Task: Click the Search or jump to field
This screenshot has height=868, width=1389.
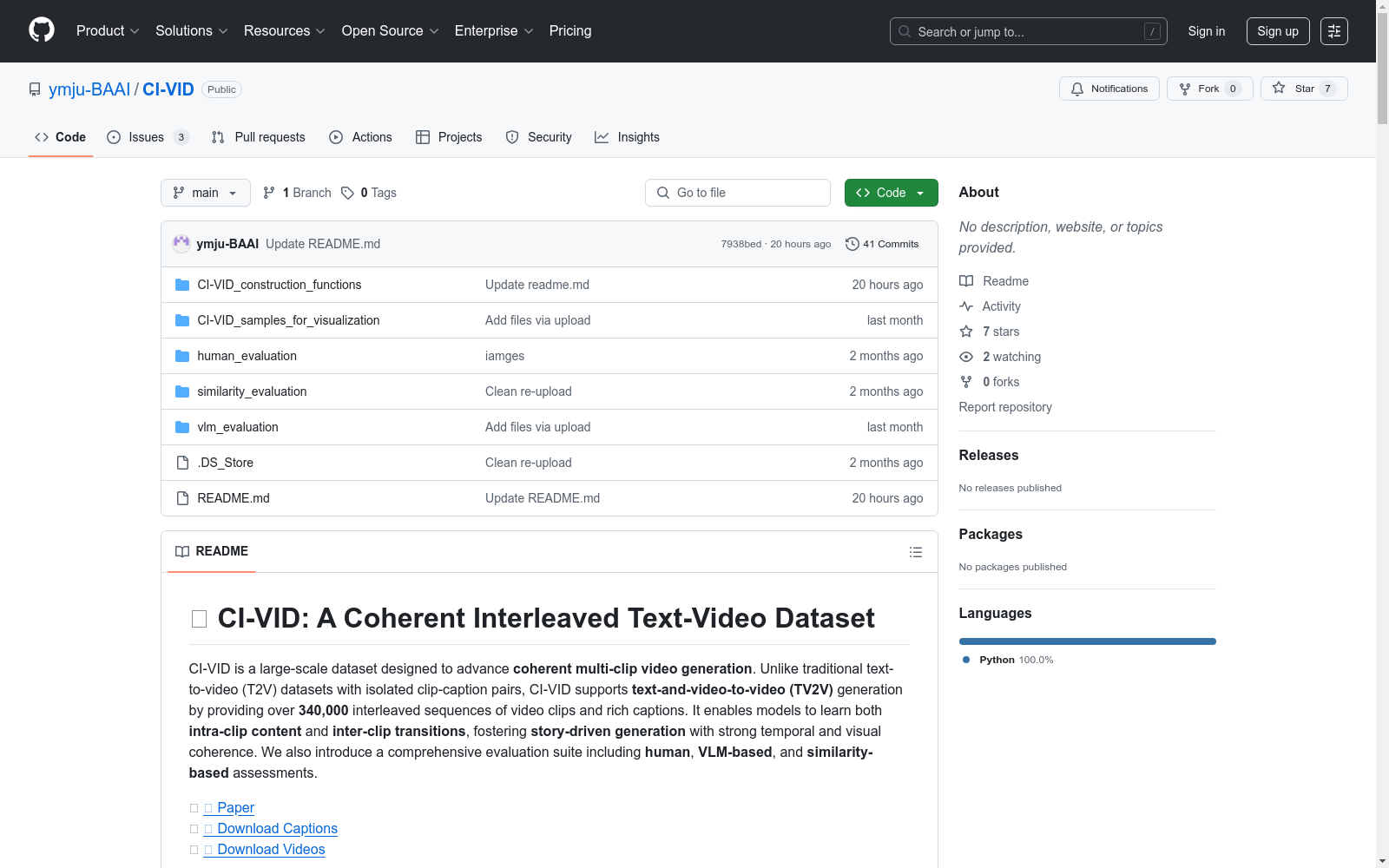Action: coord(1029,31)
